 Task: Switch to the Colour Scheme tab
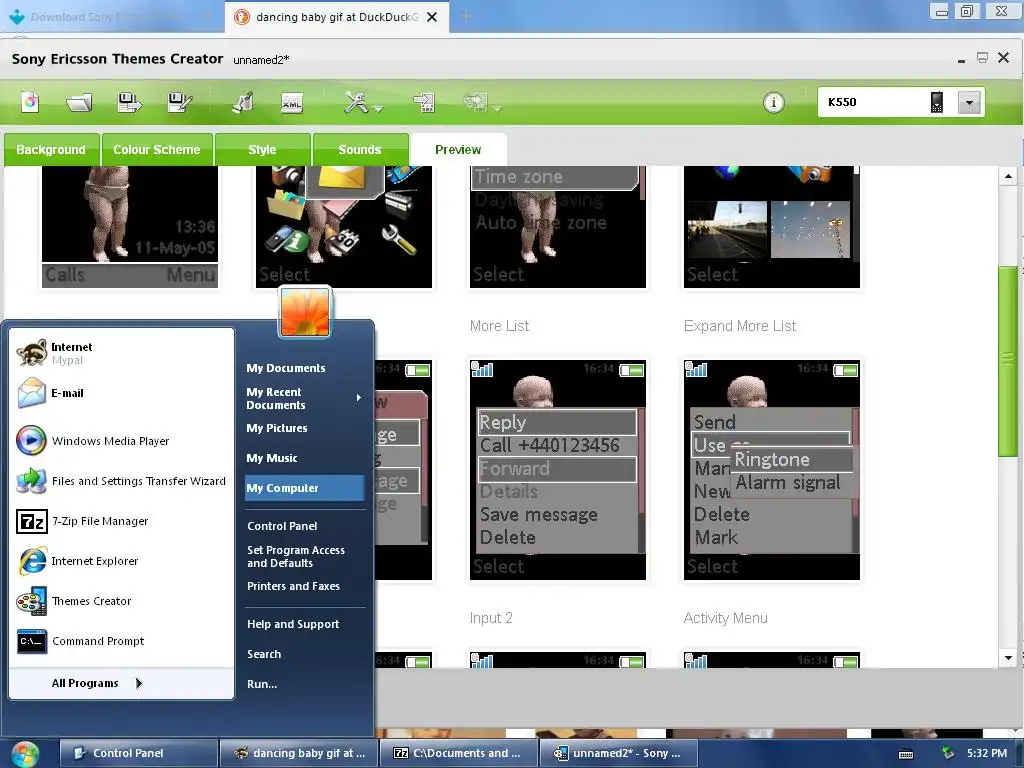[157, 150]
